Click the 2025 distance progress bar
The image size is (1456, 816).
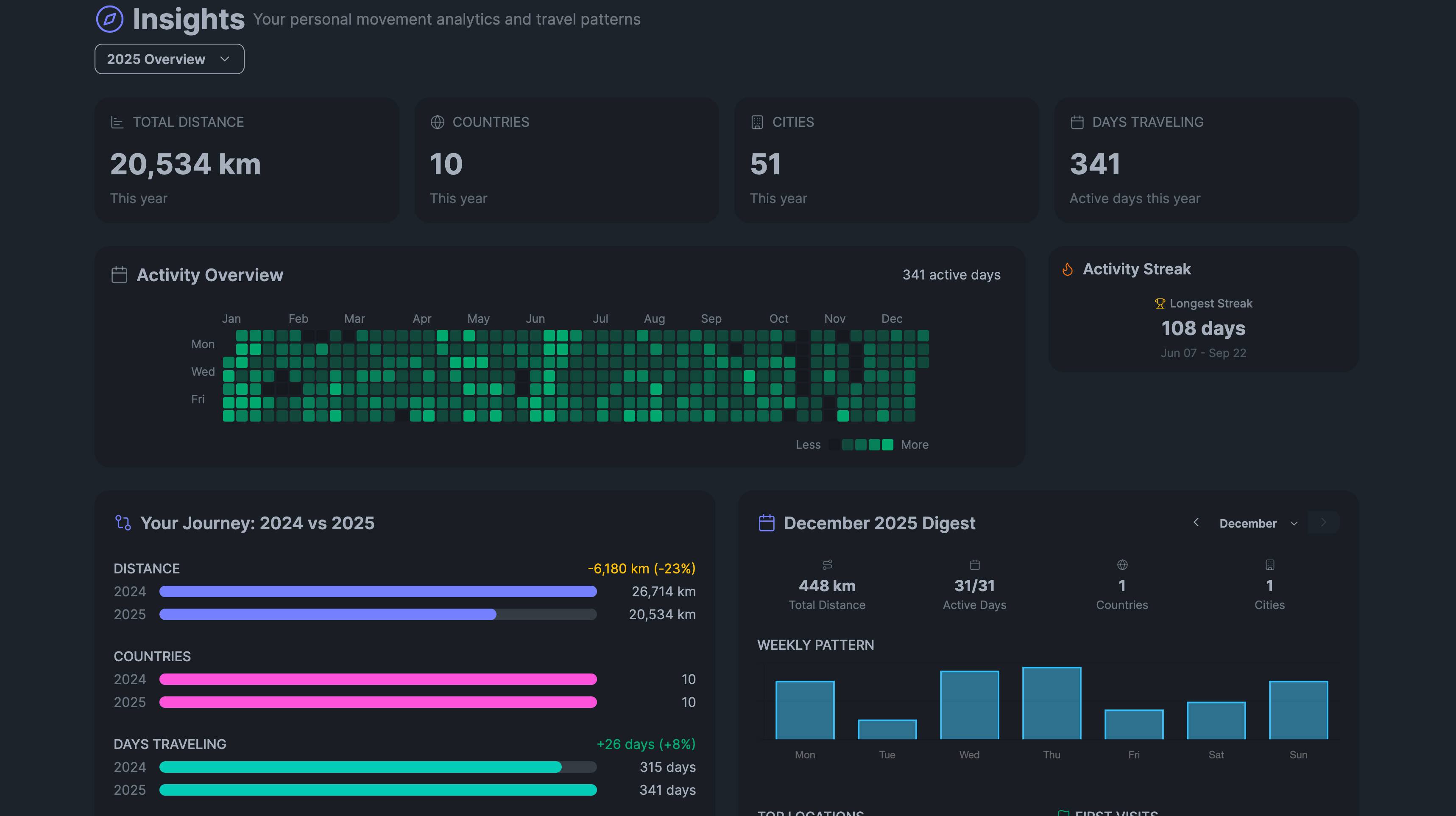tap(377, 614)
